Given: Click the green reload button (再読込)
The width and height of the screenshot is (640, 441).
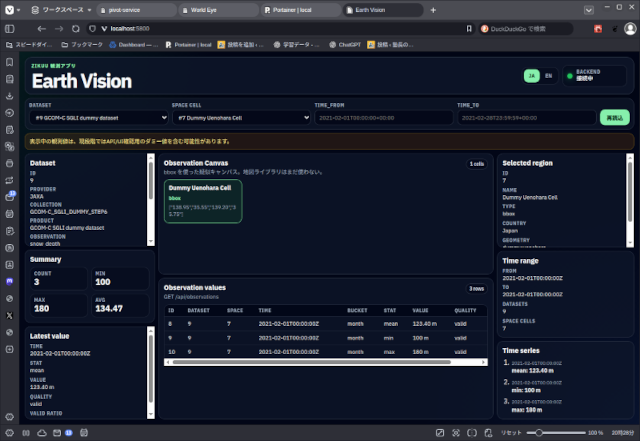Looking at the screenshot, I should 612,118.
